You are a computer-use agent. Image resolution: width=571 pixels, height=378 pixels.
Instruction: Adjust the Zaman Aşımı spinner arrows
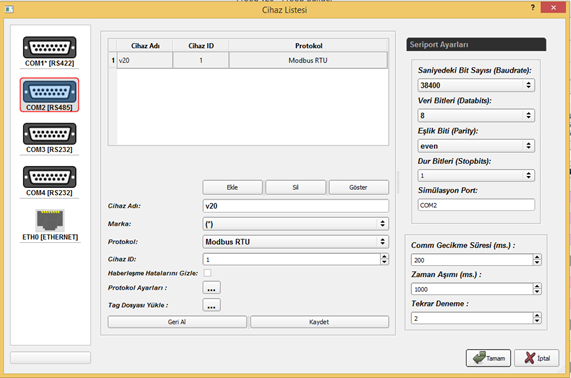[x=537, y=289]
